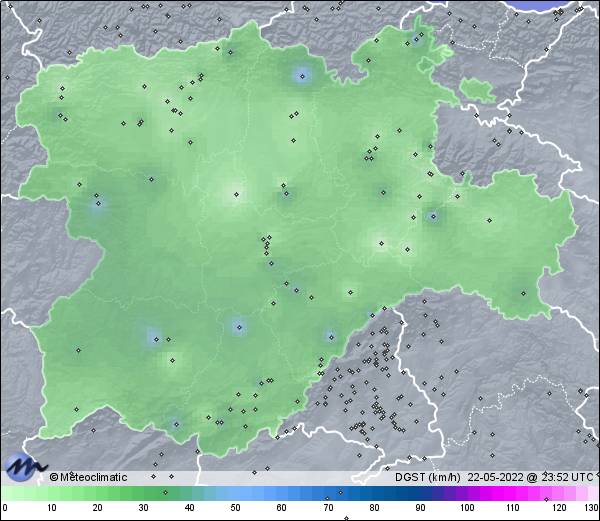The height and width of the screenshot is (521, 600).
Task: Click the blue gust spot in the lower left of the green region
Action: (x=152, y=336)
